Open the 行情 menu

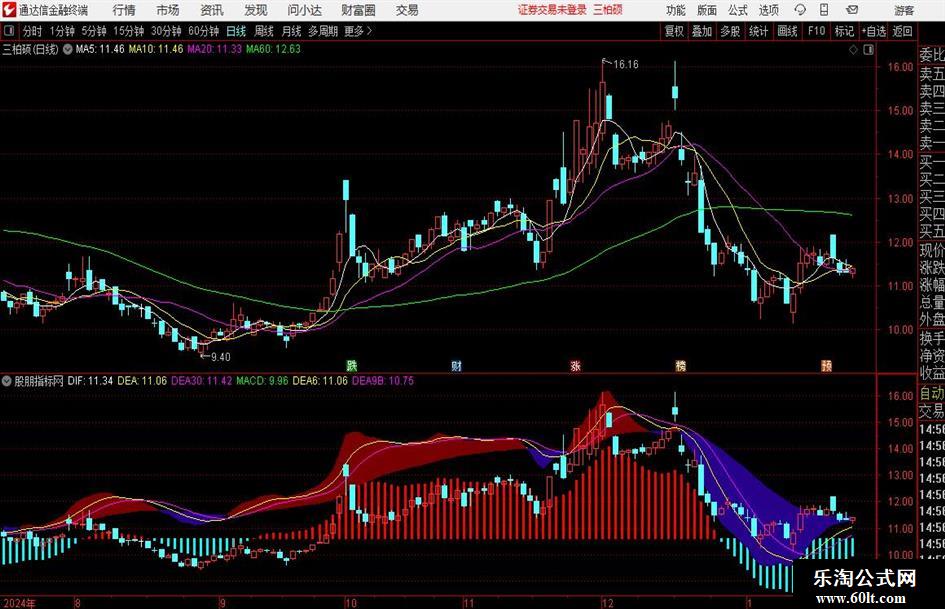tap(124, 10)
